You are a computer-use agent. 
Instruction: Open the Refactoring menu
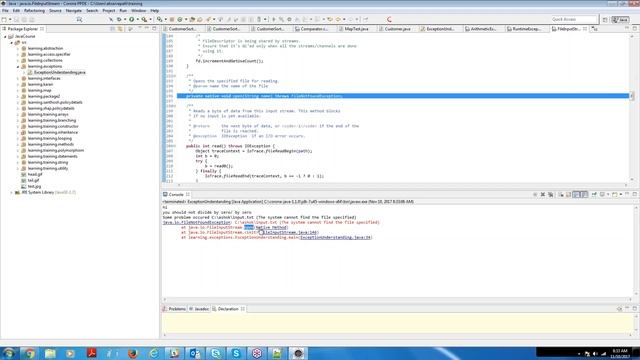pos(34,11)
